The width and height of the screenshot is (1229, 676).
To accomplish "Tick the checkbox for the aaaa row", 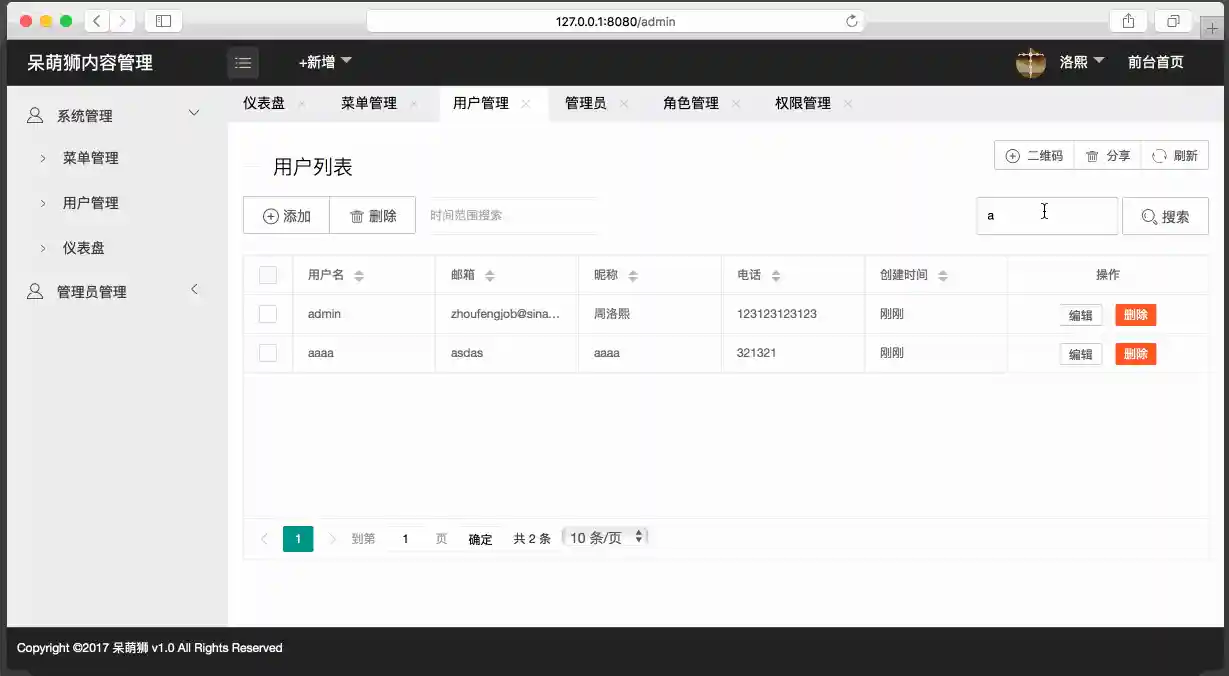I will (x=268, y=353).
